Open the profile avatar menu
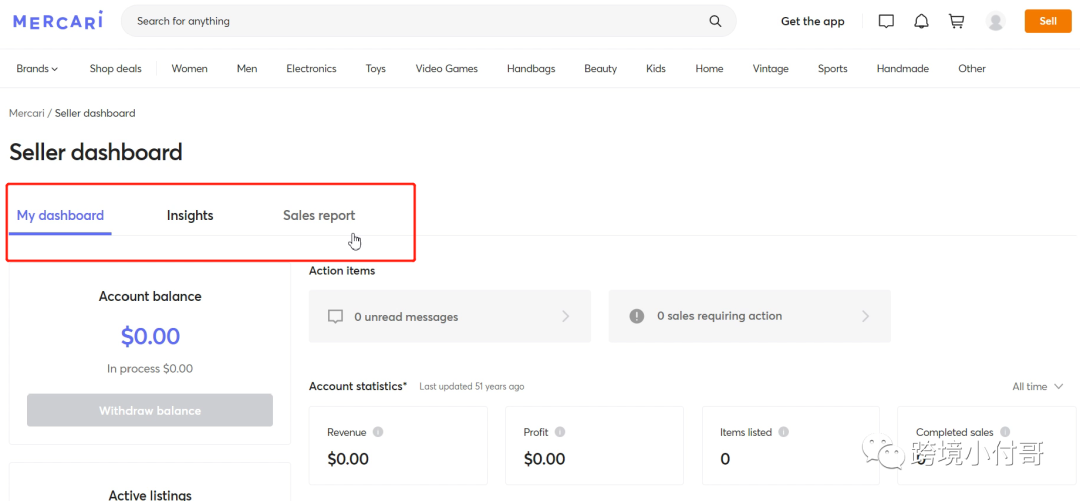 (995, 21)
